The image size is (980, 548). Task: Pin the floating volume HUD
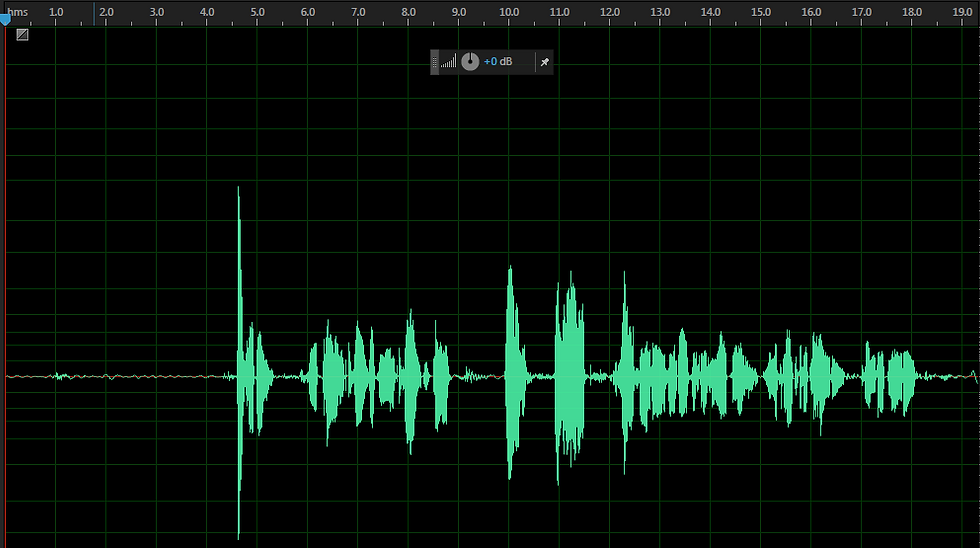tap(544, 62)
